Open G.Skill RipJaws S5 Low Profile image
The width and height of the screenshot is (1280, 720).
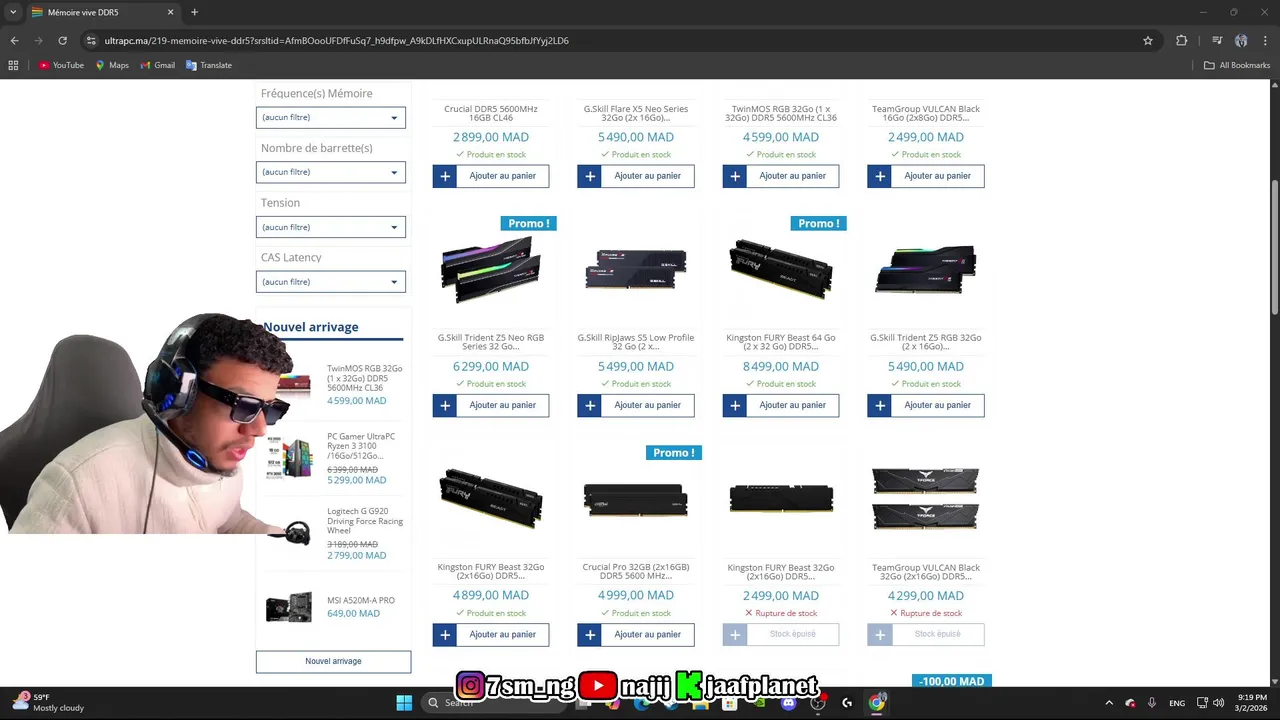636,270
